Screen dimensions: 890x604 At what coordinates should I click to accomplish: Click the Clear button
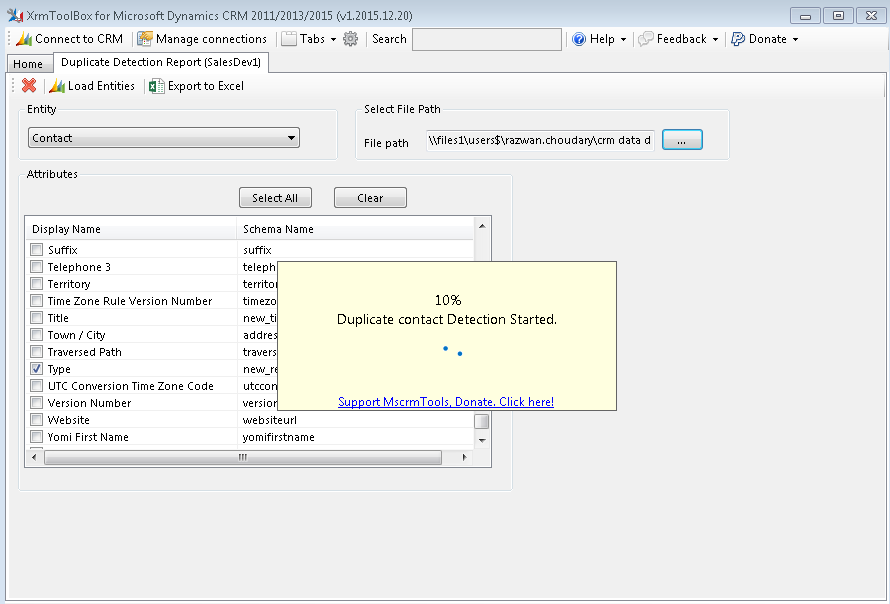(x=370, y=198)
